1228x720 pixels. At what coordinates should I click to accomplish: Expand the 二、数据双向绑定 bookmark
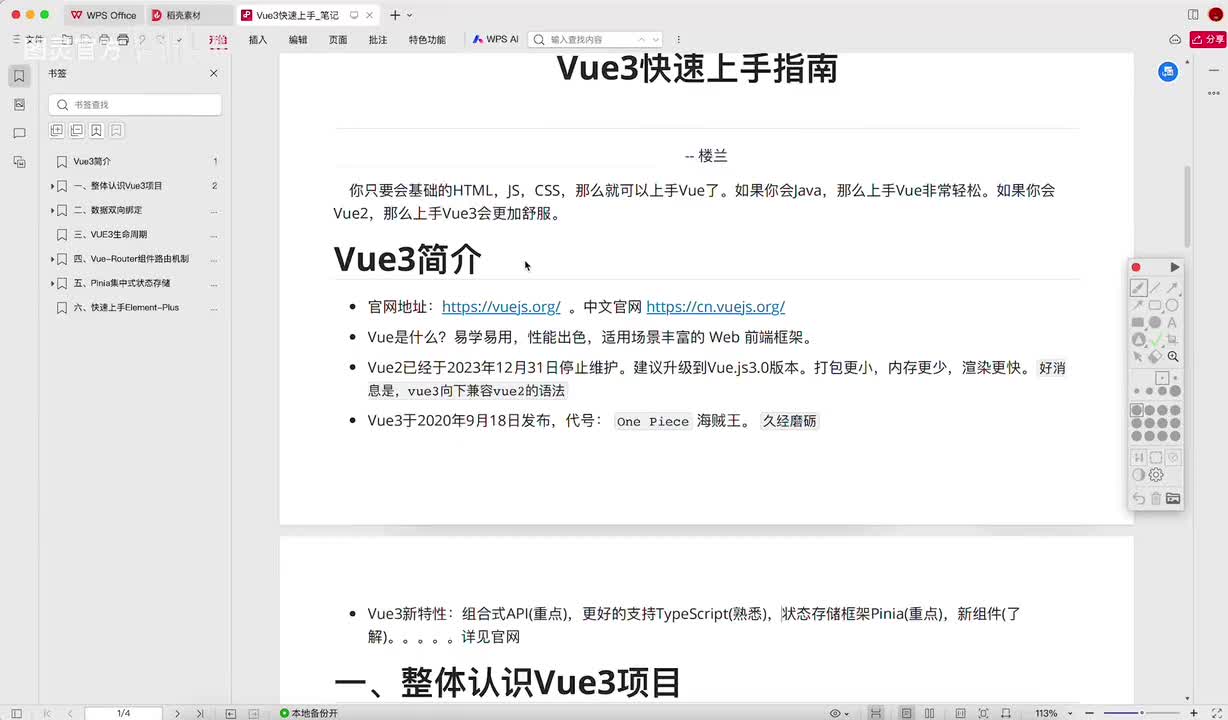pyautogui.click(x=52, y=210)
